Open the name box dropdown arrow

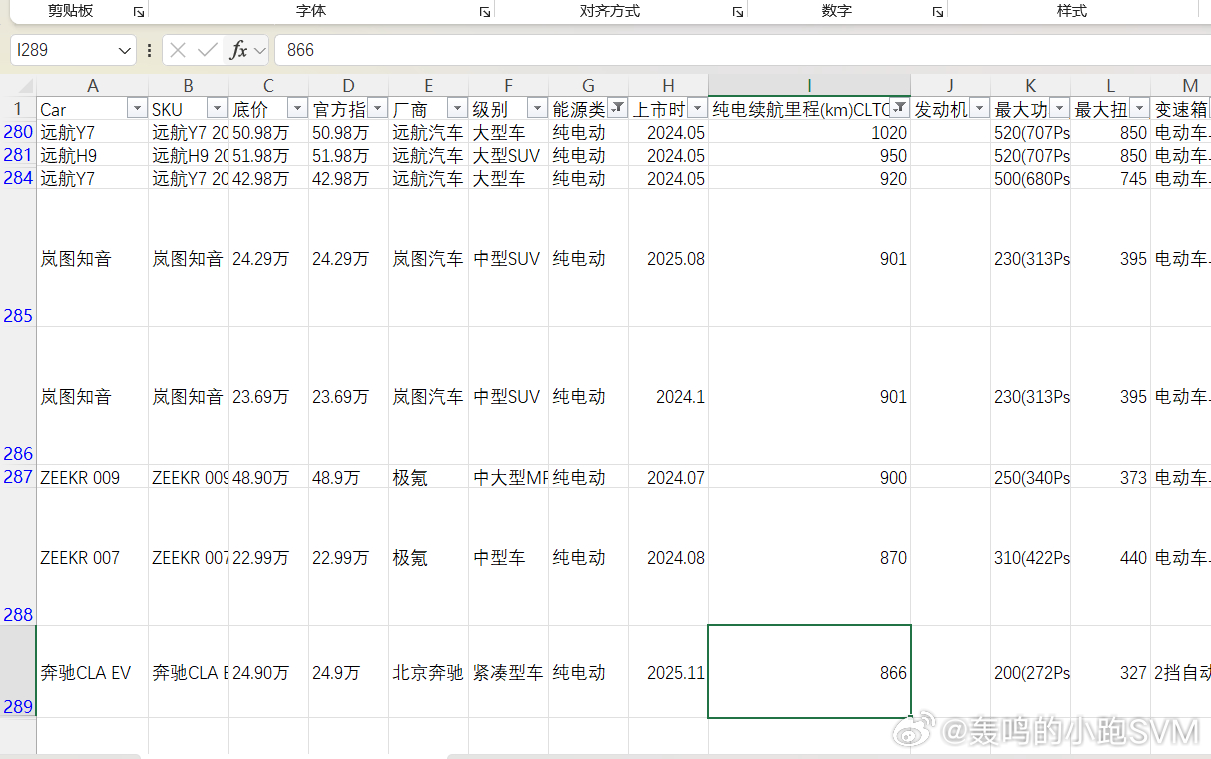(125, 50)
